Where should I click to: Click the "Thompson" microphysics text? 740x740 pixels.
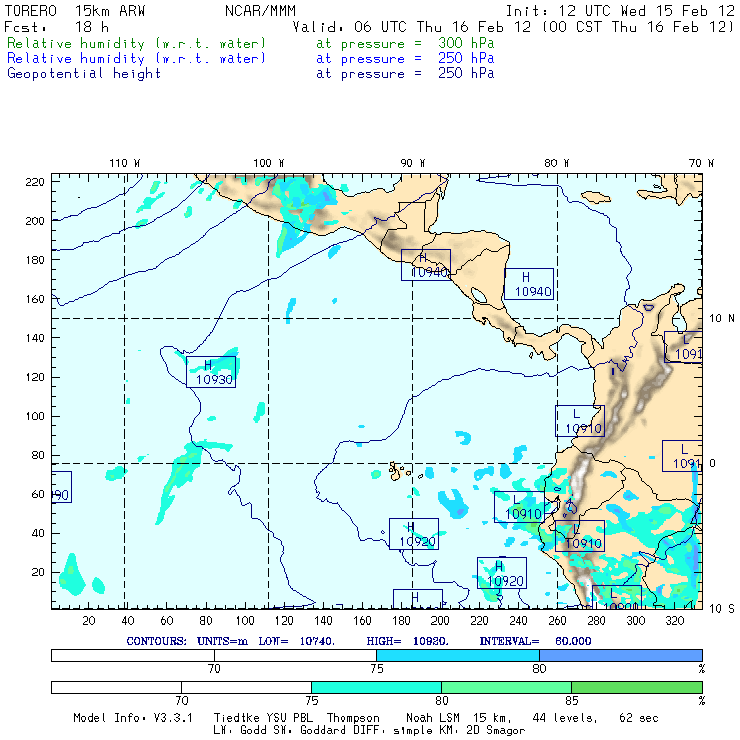tap(353, 718)
